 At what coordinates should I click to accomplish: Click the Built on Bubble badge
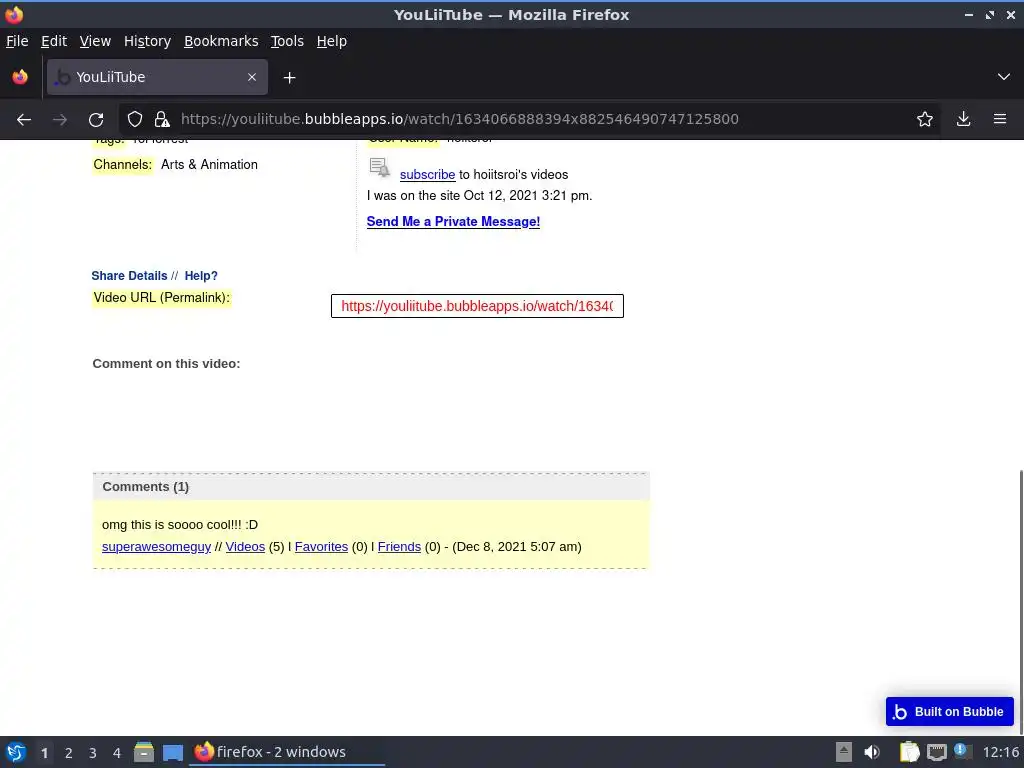950,712
